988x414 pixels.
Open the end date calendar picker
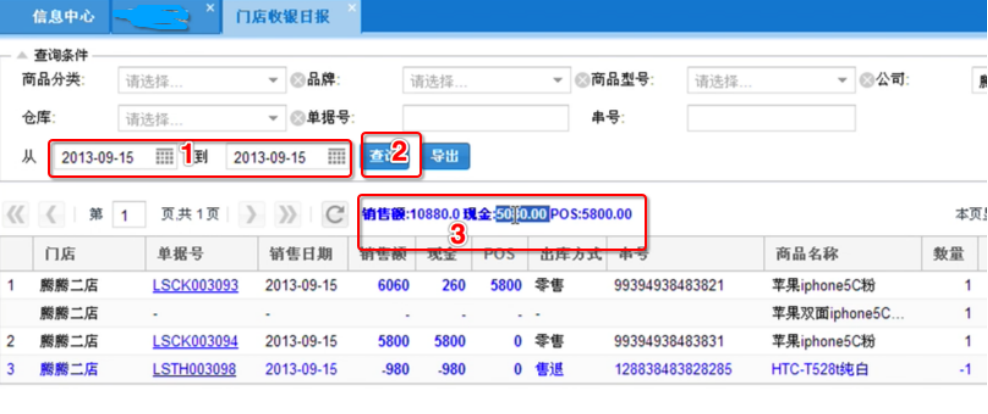click(x=337, y=157)
